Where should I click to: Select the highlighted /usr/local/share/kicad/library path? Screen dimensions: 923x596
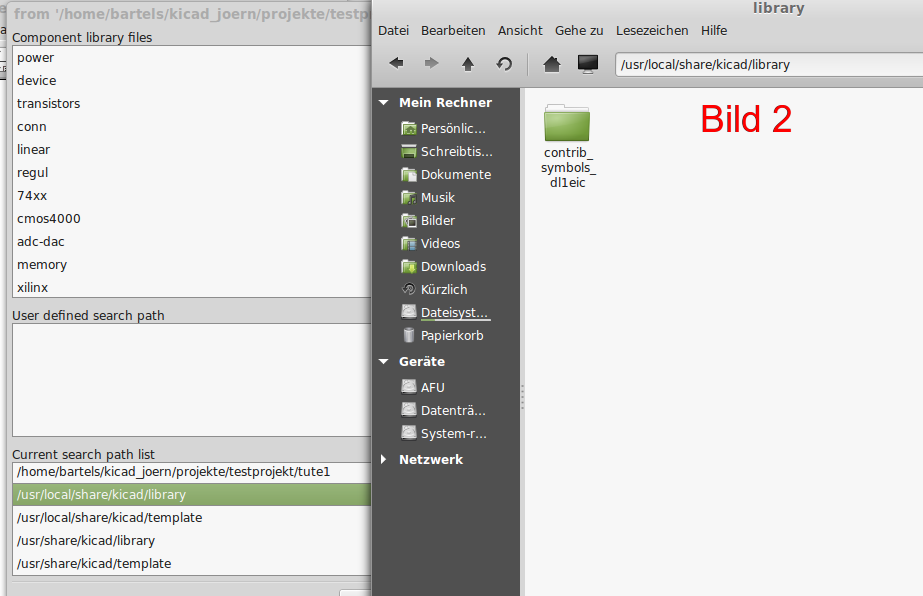(191, 495)
